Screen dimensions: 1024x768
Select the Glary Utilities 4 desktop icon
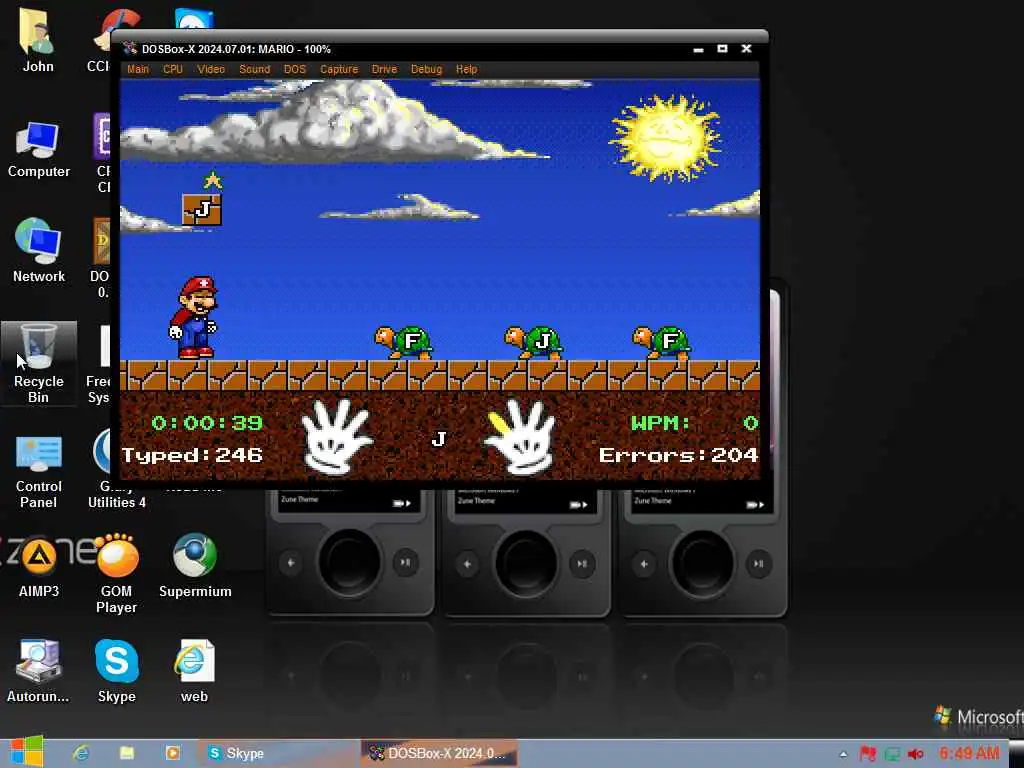(116, 470)
